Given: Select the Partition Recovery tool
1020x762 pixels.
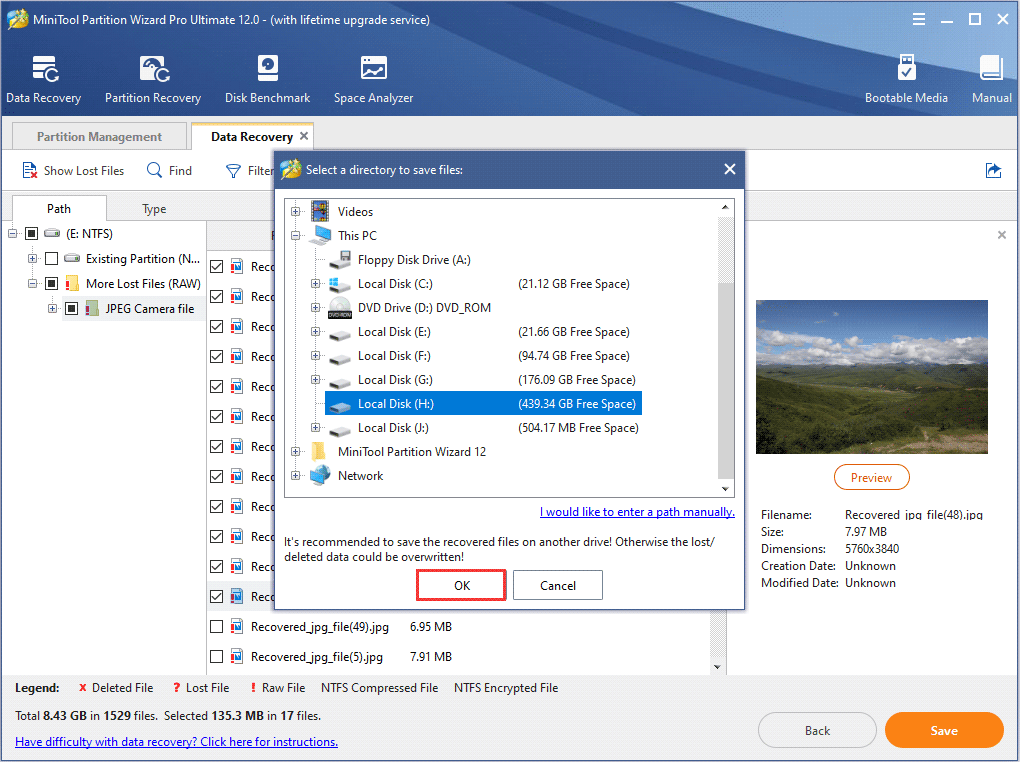Looking at the screenshot, I should tap(152, 78).
